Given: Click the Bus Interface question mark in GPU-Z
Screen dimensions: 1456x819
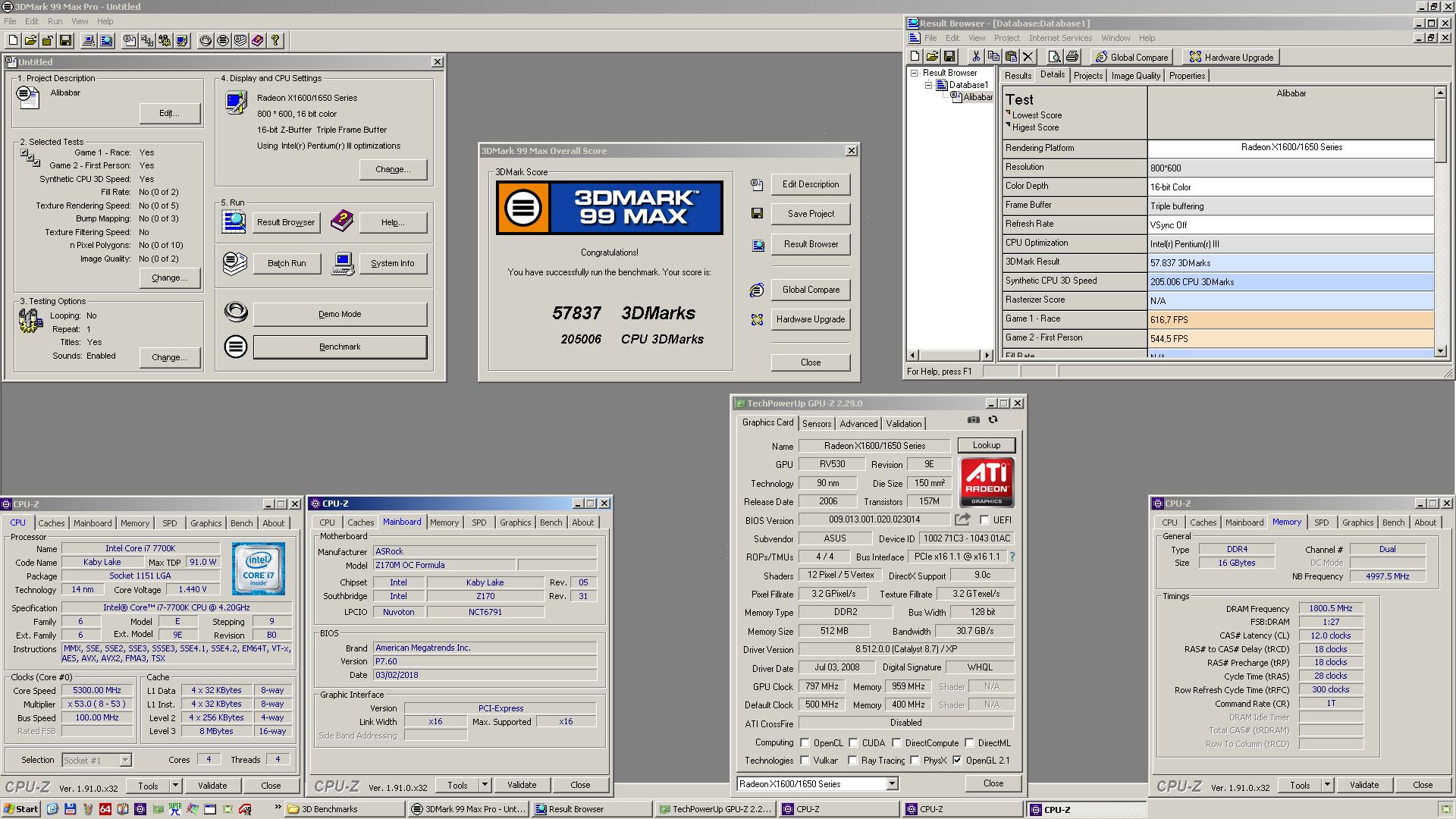Looking at the screenshot, I should click(1012, 557).
